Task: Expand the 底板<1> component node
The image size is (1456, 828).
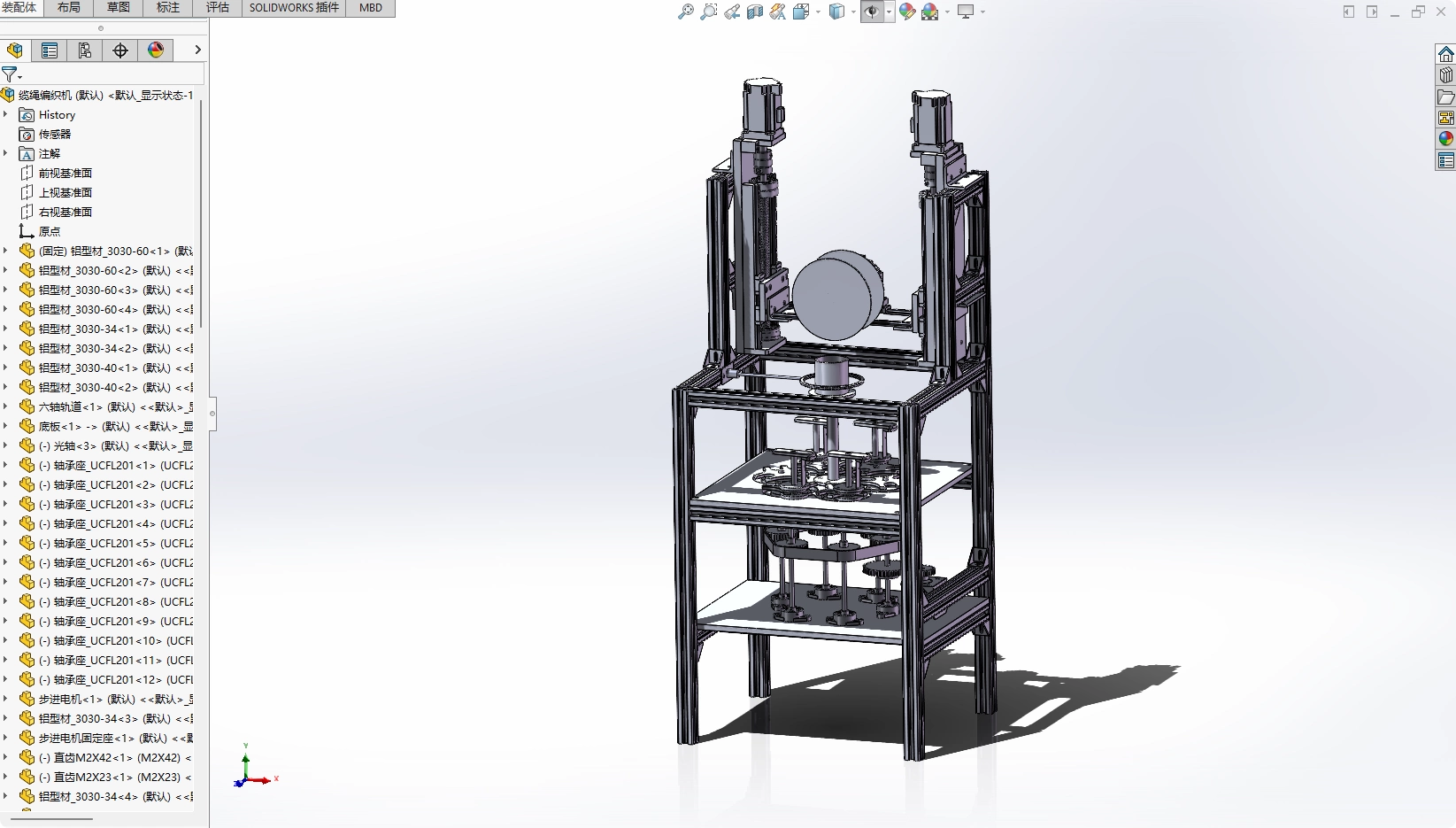Action: 6,427
